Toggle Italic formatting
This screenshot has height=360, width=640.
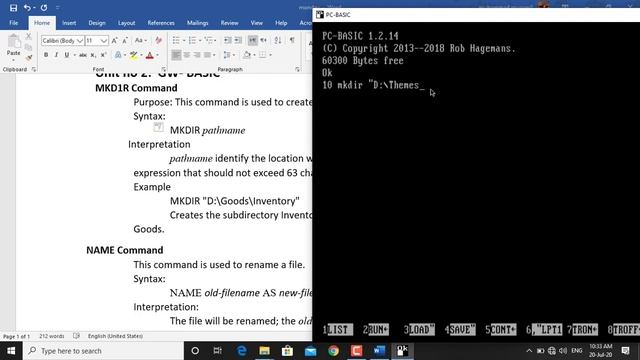(56, 55)
